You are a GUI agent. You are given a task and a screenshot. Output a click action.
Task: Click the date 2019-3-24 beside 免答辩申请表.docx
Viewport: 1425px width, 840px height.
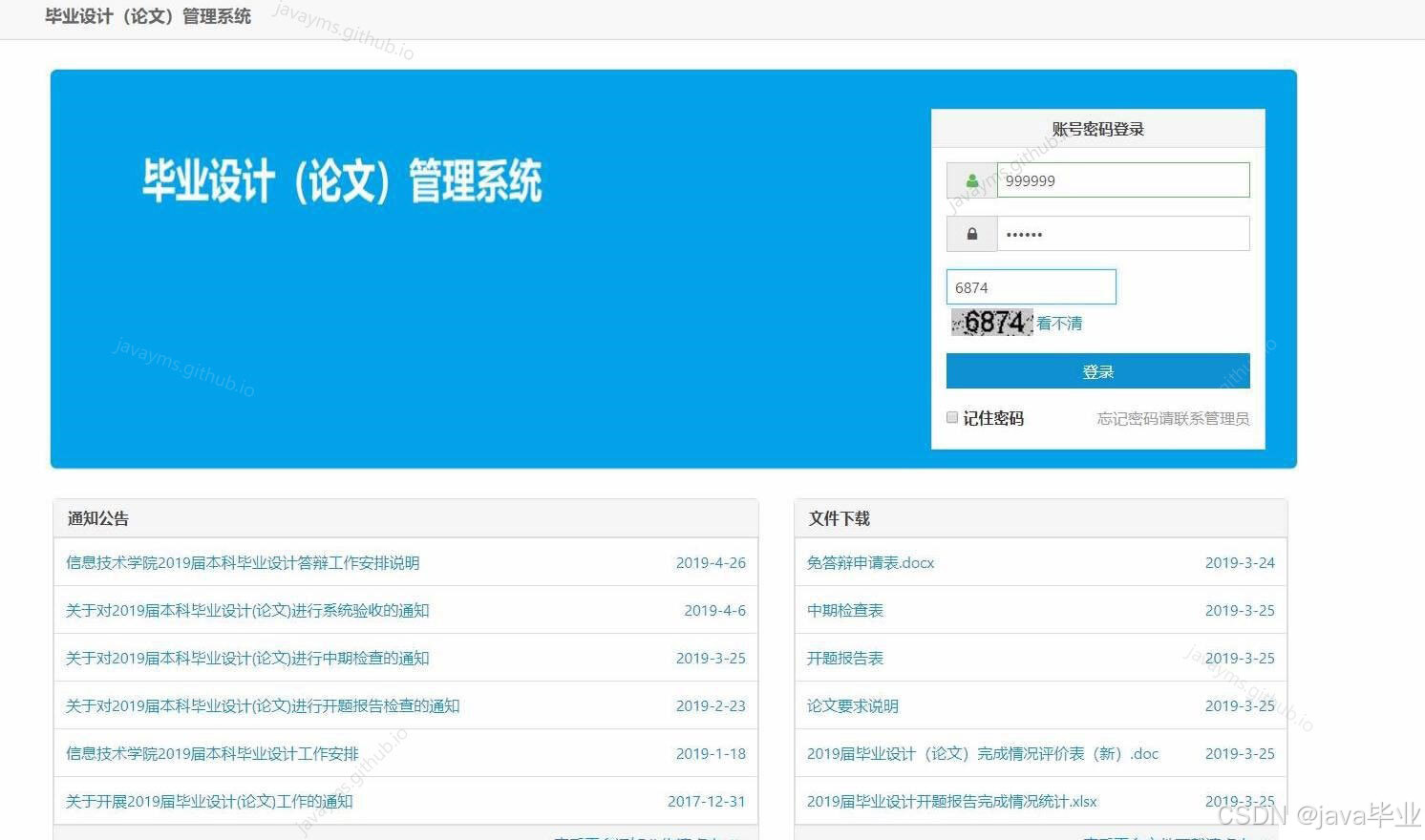click(x=1240, y=562)
